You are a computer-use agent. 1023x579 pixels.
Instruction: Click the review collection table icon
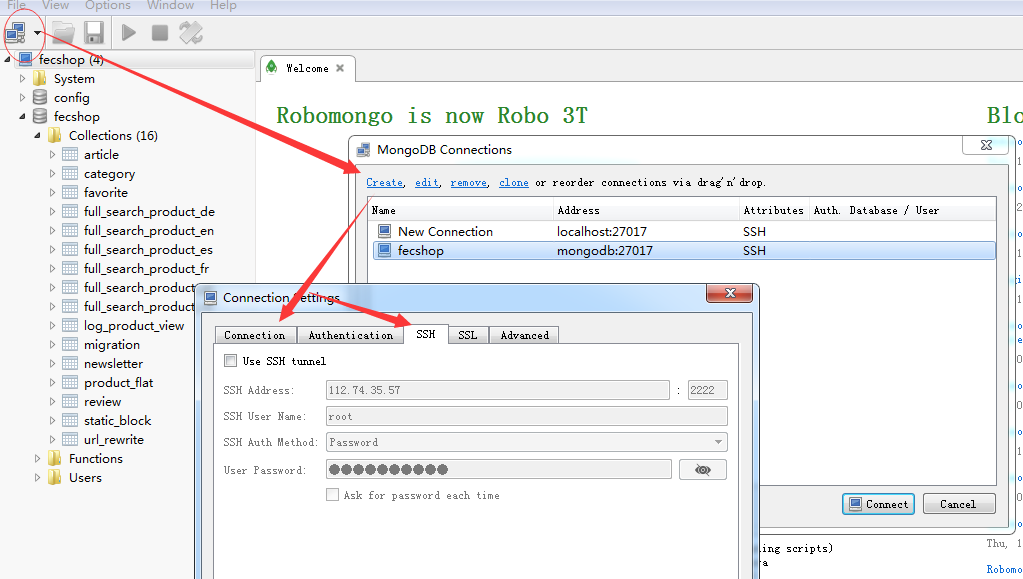coord(70,401)
